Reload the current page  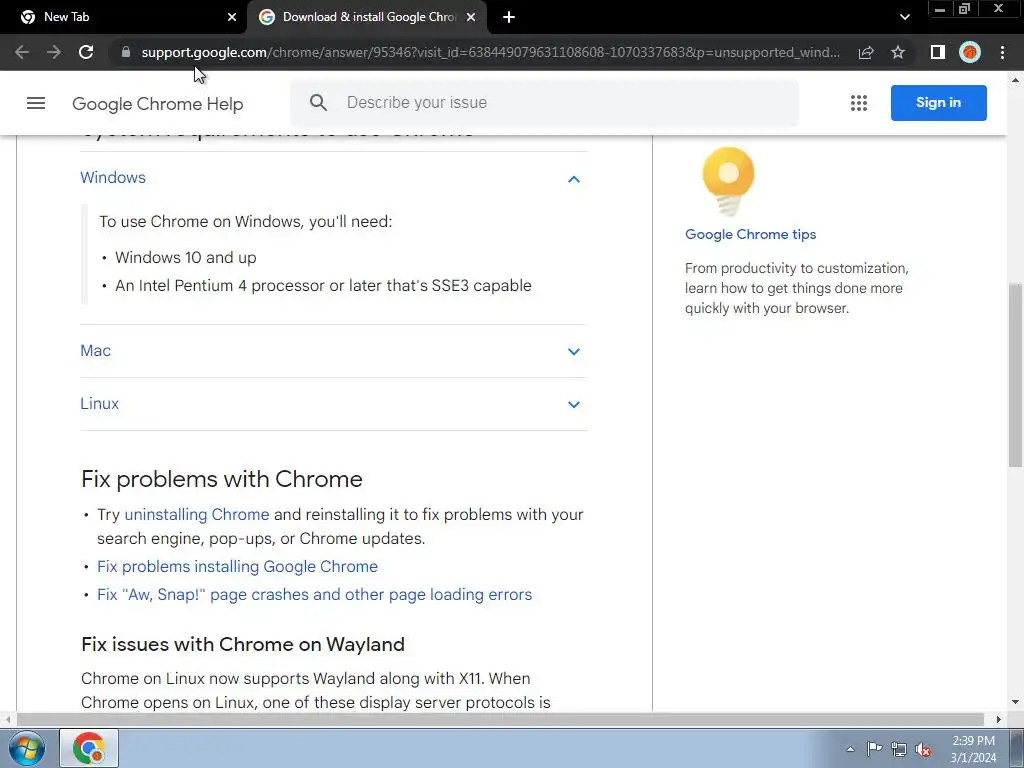click(86, 52)
